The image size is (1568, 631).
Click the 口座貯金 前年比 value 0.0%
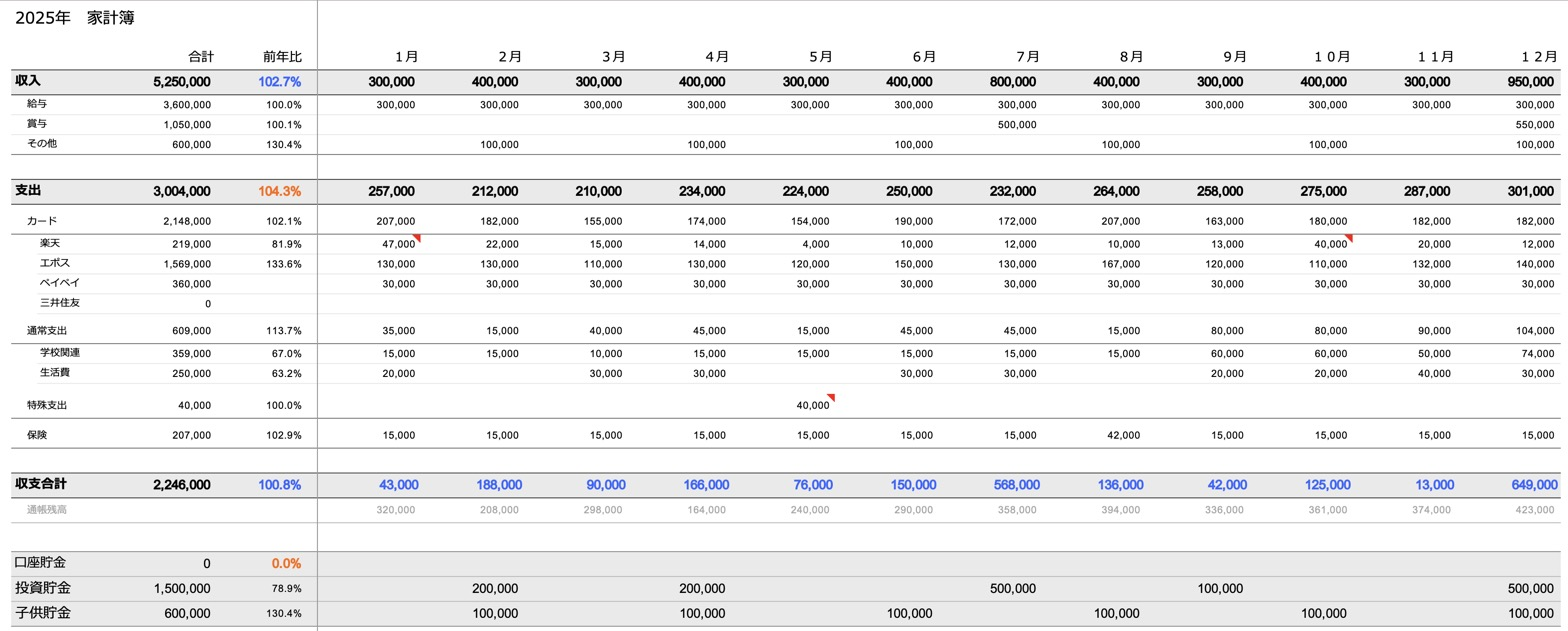286,564
